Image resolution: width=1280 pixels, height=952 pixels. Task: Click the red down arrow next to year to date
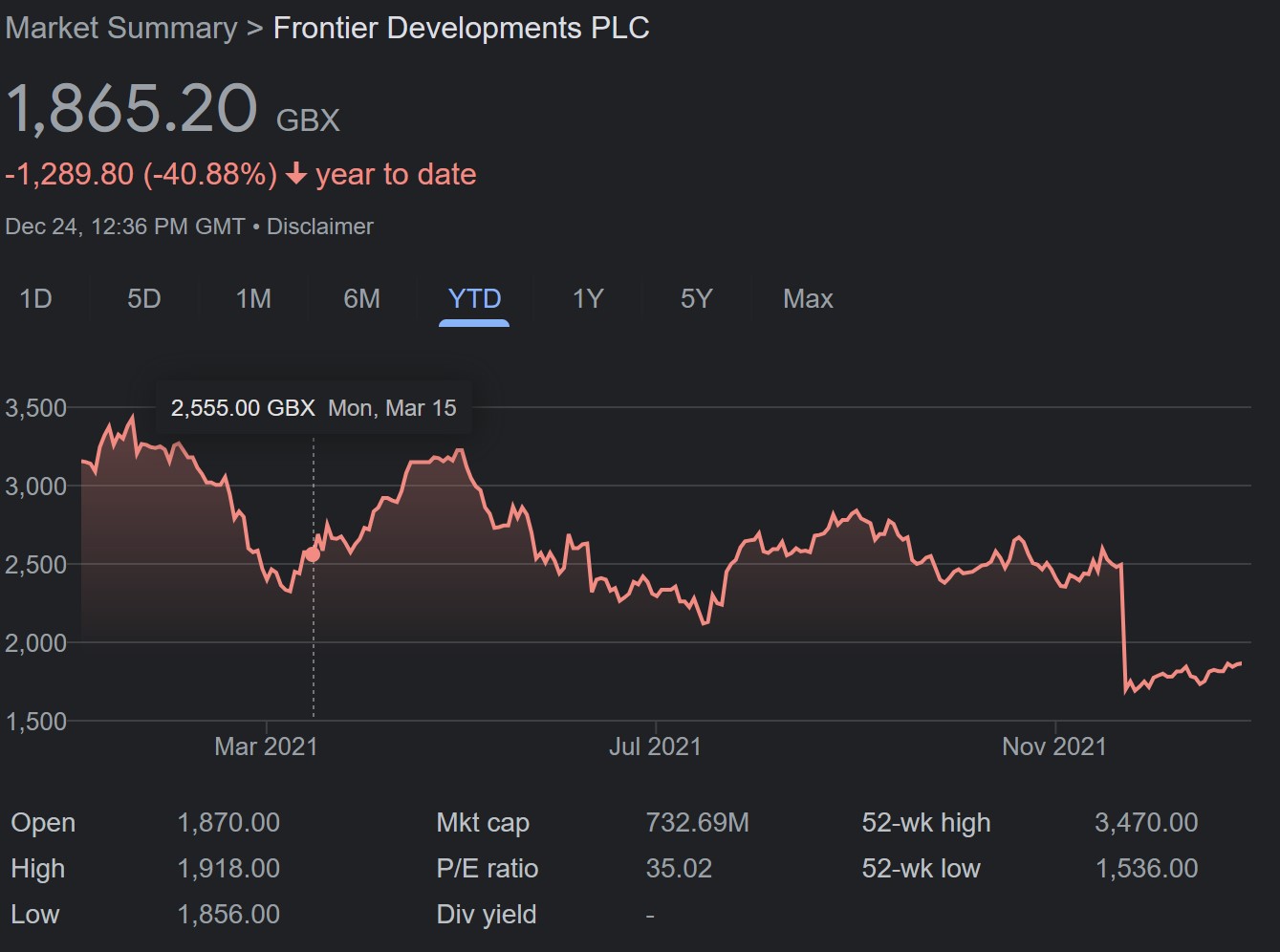click(x=296, y=174)
